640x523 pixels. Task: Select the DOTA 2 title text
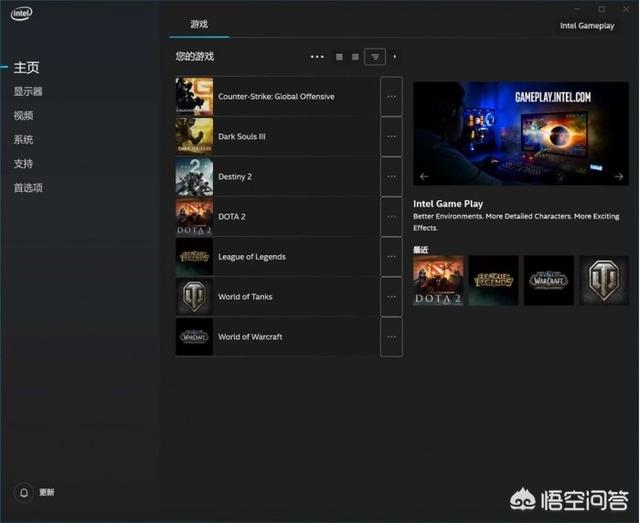[x=232, y=216]
